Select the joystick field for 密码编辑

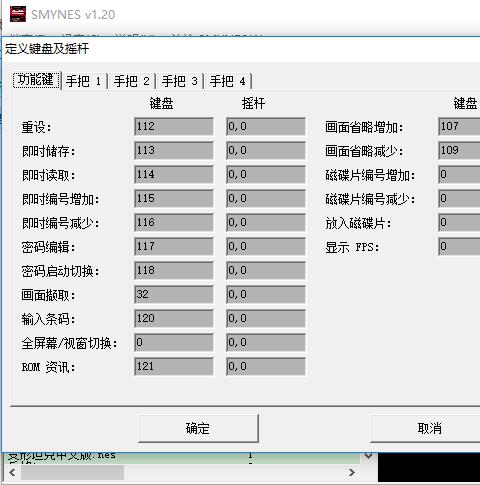pyautogui.click(x=266, y=246)
